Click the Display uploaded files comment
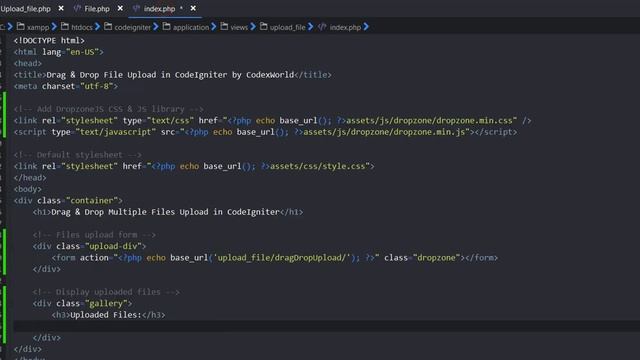 (106, 292)
